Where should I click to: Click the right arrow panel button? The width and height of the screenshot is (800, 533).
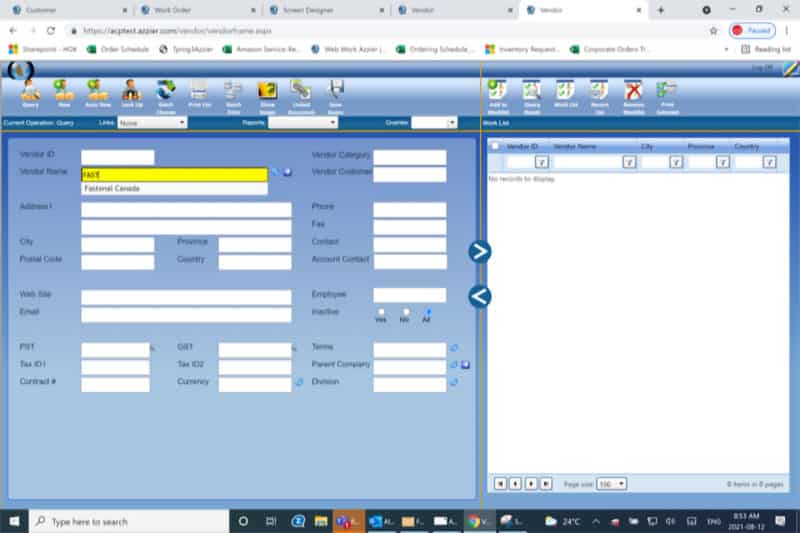(480, 252)
